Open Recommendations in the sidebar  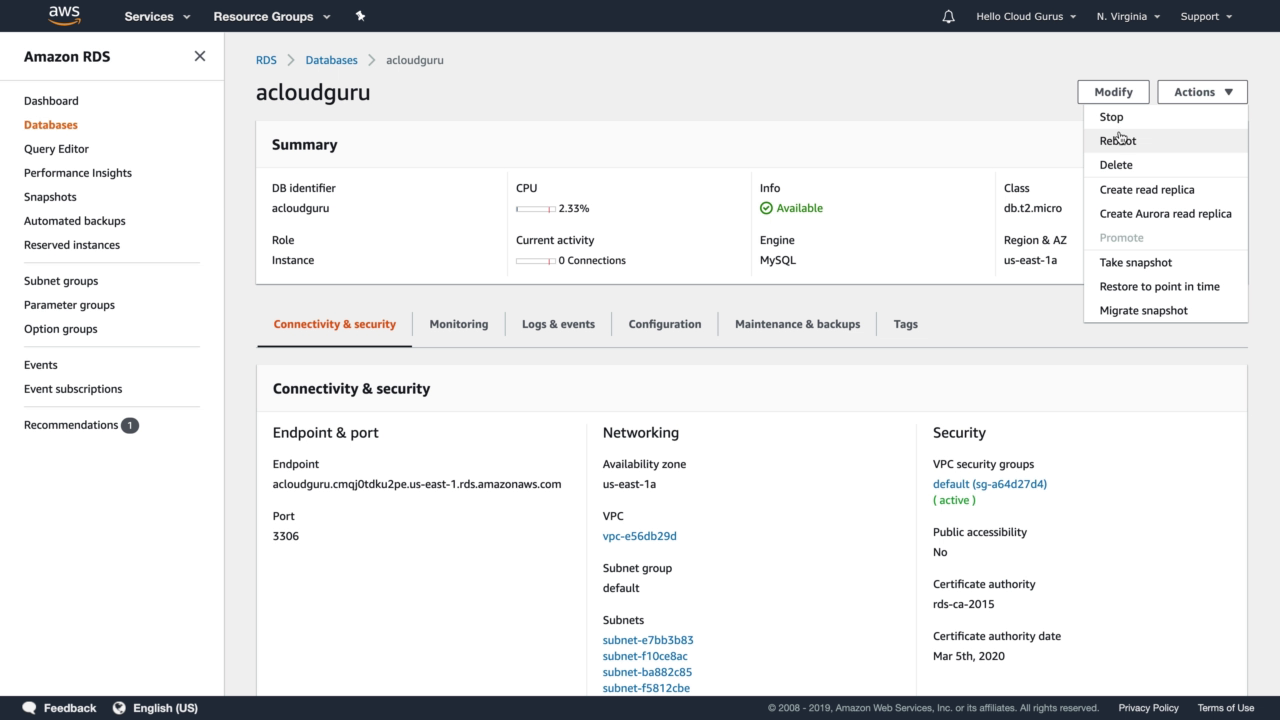pyautogui.click(x=71, y=425)
